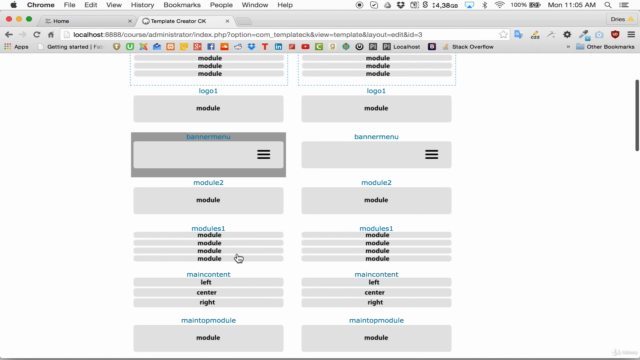640x360 pixels.
Task: Open a new tab
Action: pos(244,21)
